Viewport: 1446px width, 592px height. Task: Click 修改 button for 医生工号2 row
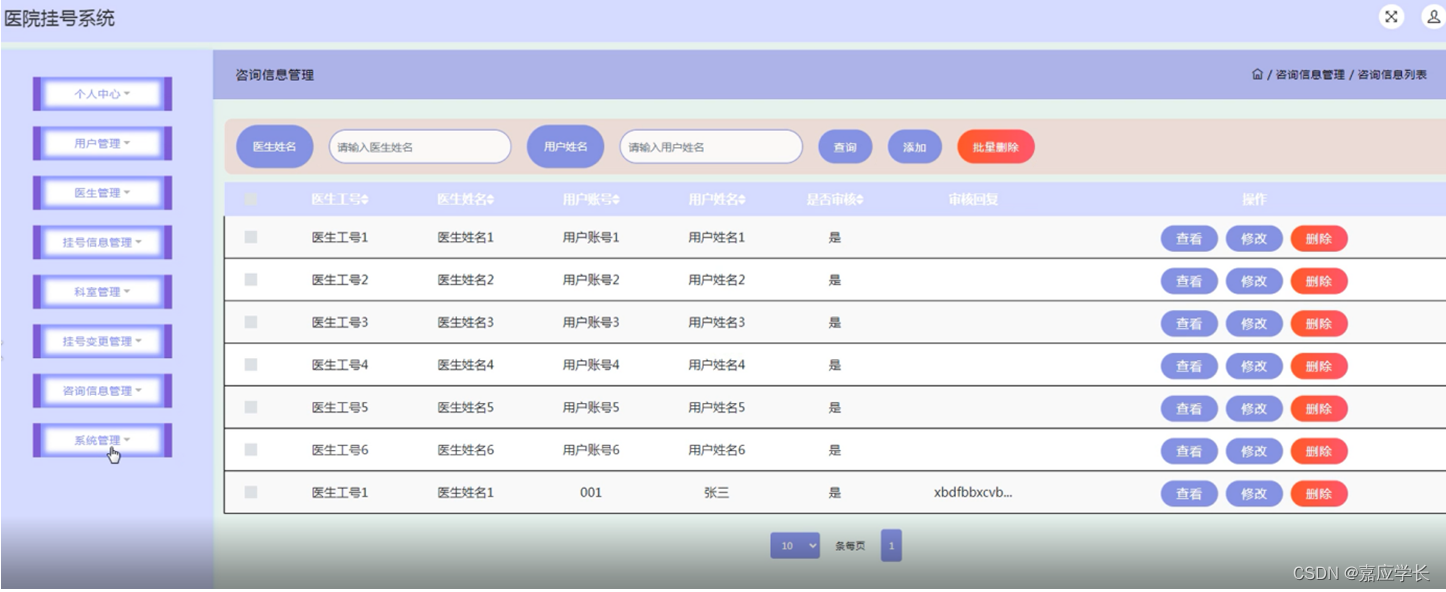(1254, 281)
